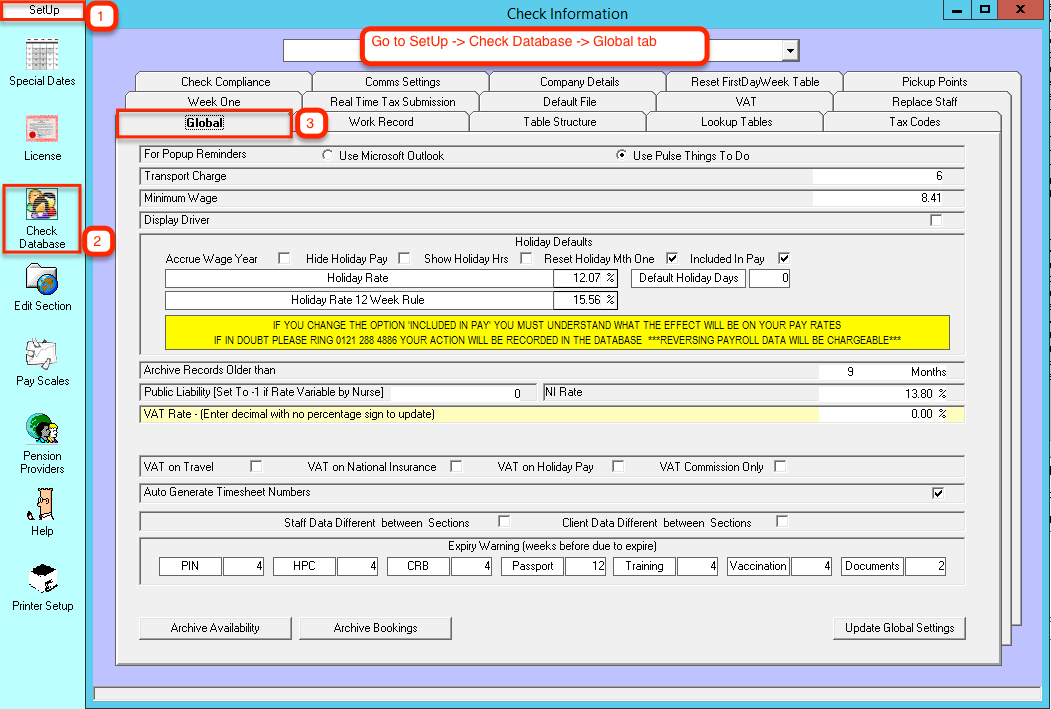This screenshot has width=1051, height=709.
Task: Click the Holiday Rate percentage field
Action: tap(585, 278)
